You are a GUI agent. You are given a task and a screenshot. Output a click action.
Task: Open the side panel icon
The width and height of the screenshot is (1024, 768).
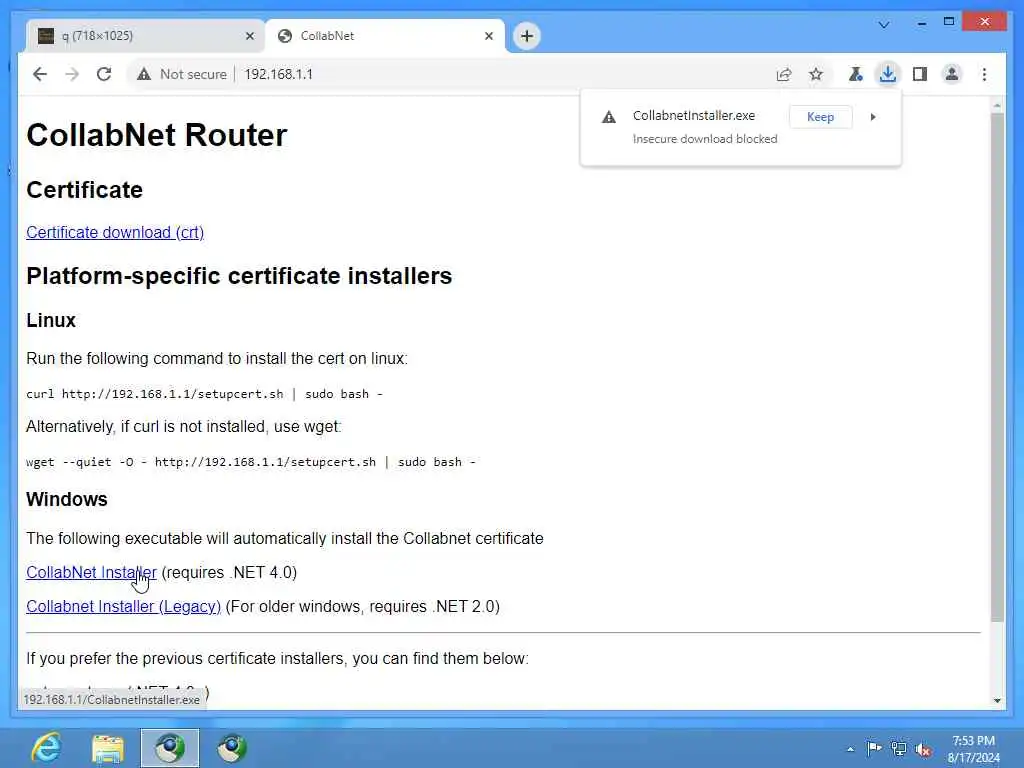920,74
